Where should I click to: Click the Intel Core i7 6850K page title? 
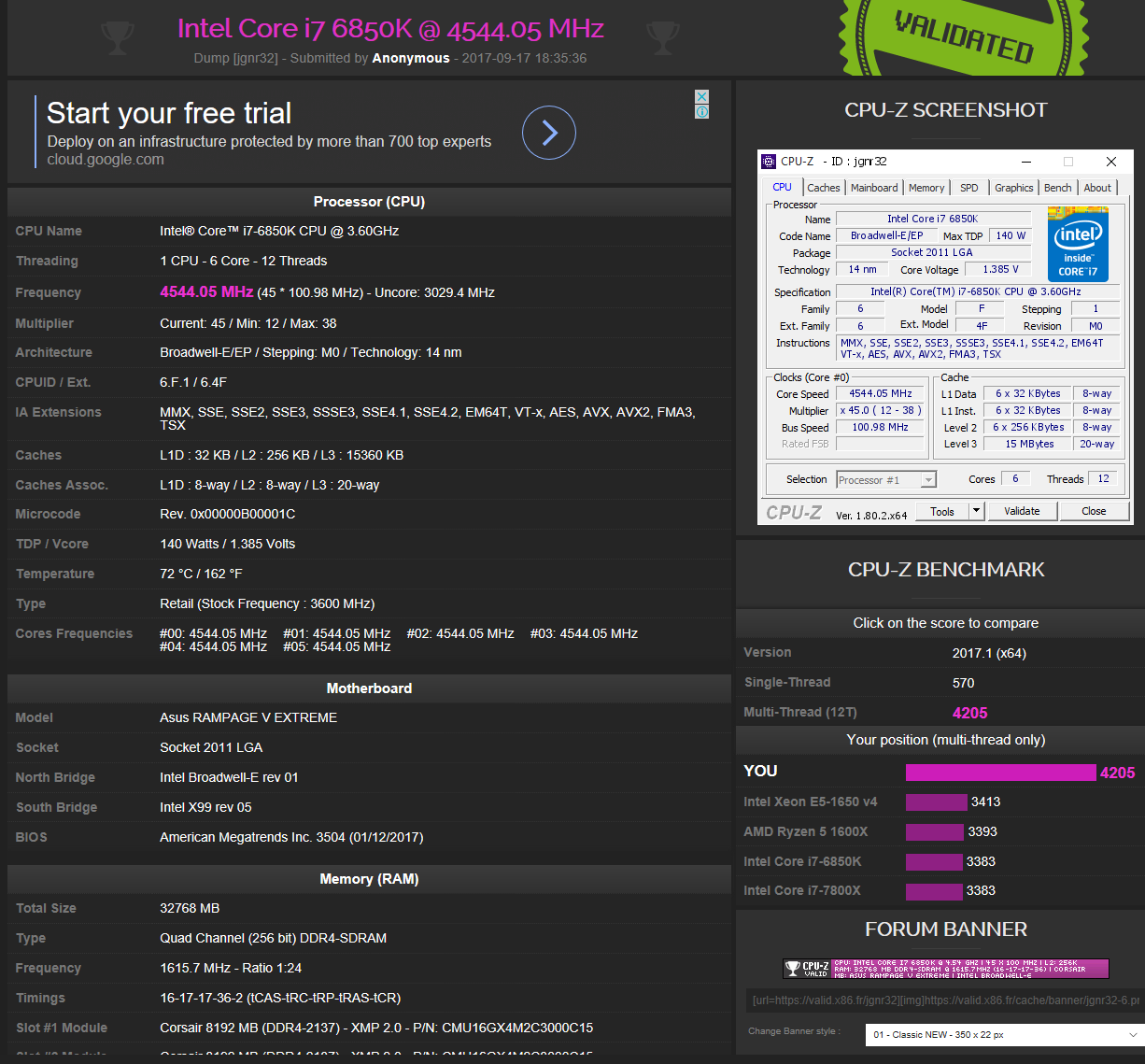click(x=390, y=28)
